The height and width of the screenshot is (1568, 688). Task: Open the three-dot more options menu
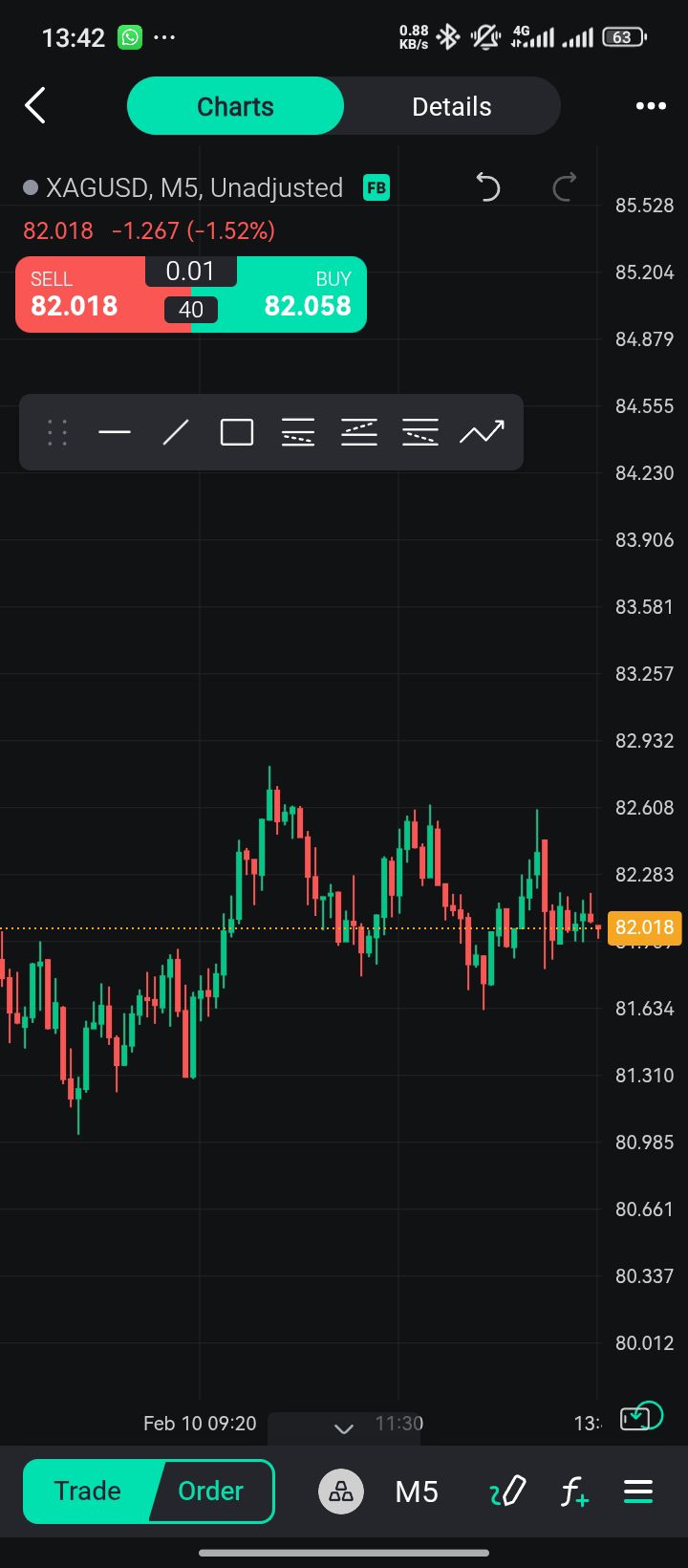point(651,106)
